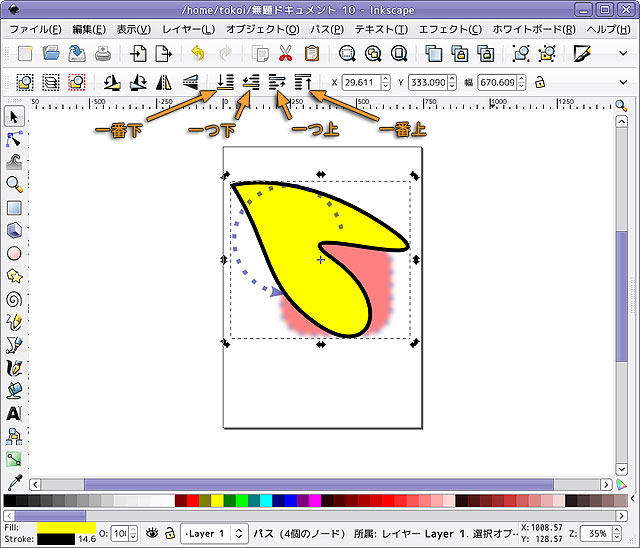This screenshot has width=640, height=548.
Task: Toggle layer lock in status bar
Action: pos(170,533)
